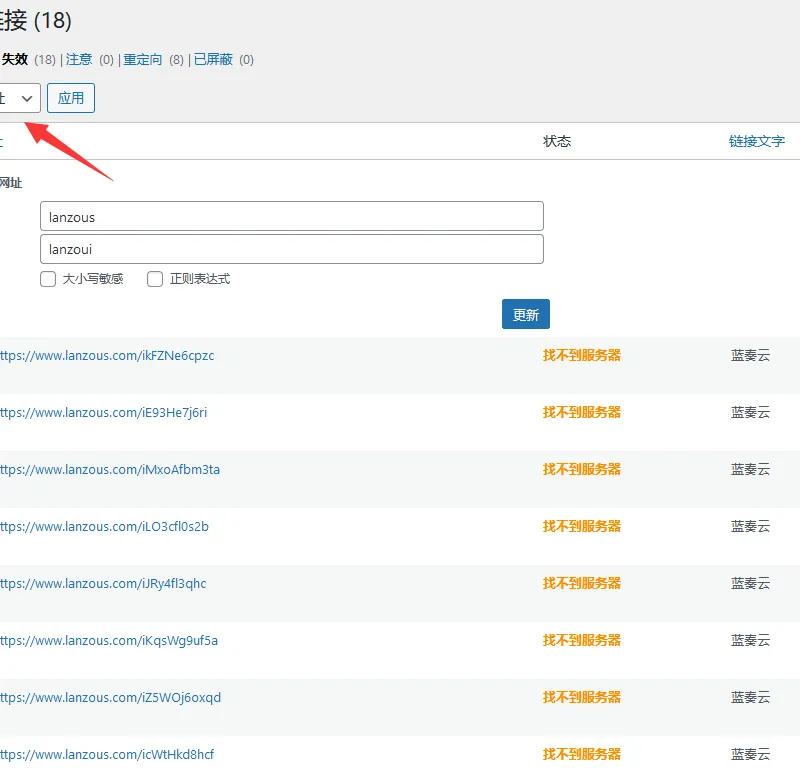800x780 pixels.
Task: Click 找不到服务器 status for iE93He7j6ri
Action: coord(582,413)
